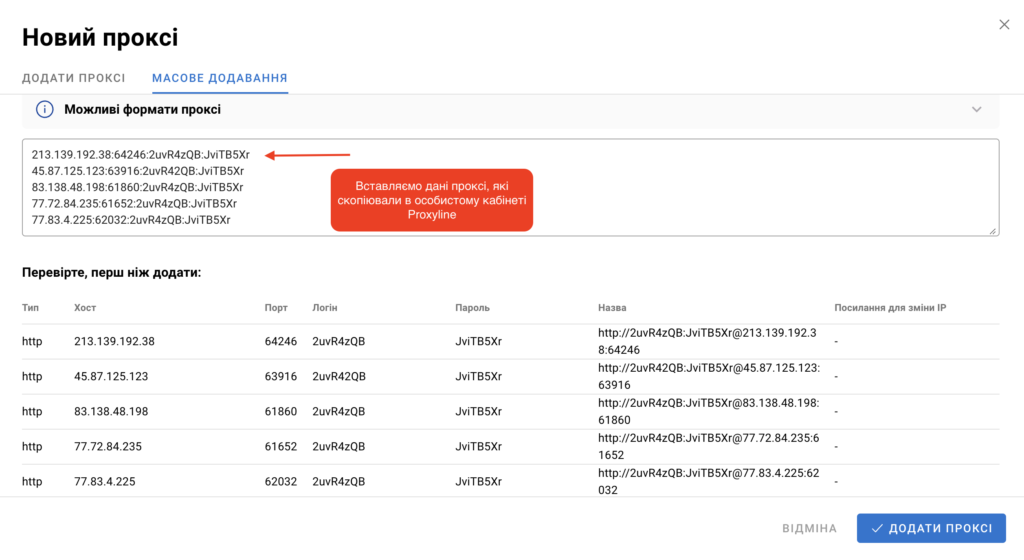Click the Назва cell for host 77.83.4.225
The height and width of the screenshot is (560, 1024).
click(708, 482)
